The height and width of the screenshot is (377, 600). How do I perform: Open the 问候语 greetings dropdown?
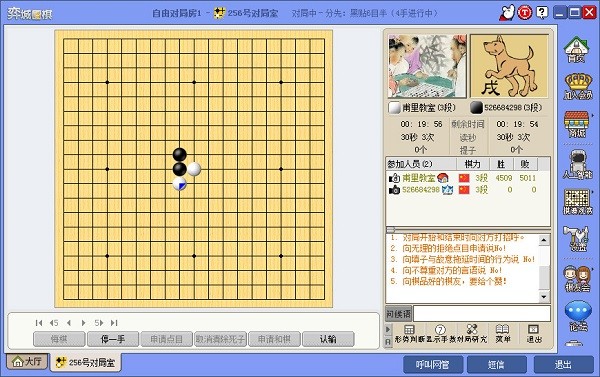point(398,314)
